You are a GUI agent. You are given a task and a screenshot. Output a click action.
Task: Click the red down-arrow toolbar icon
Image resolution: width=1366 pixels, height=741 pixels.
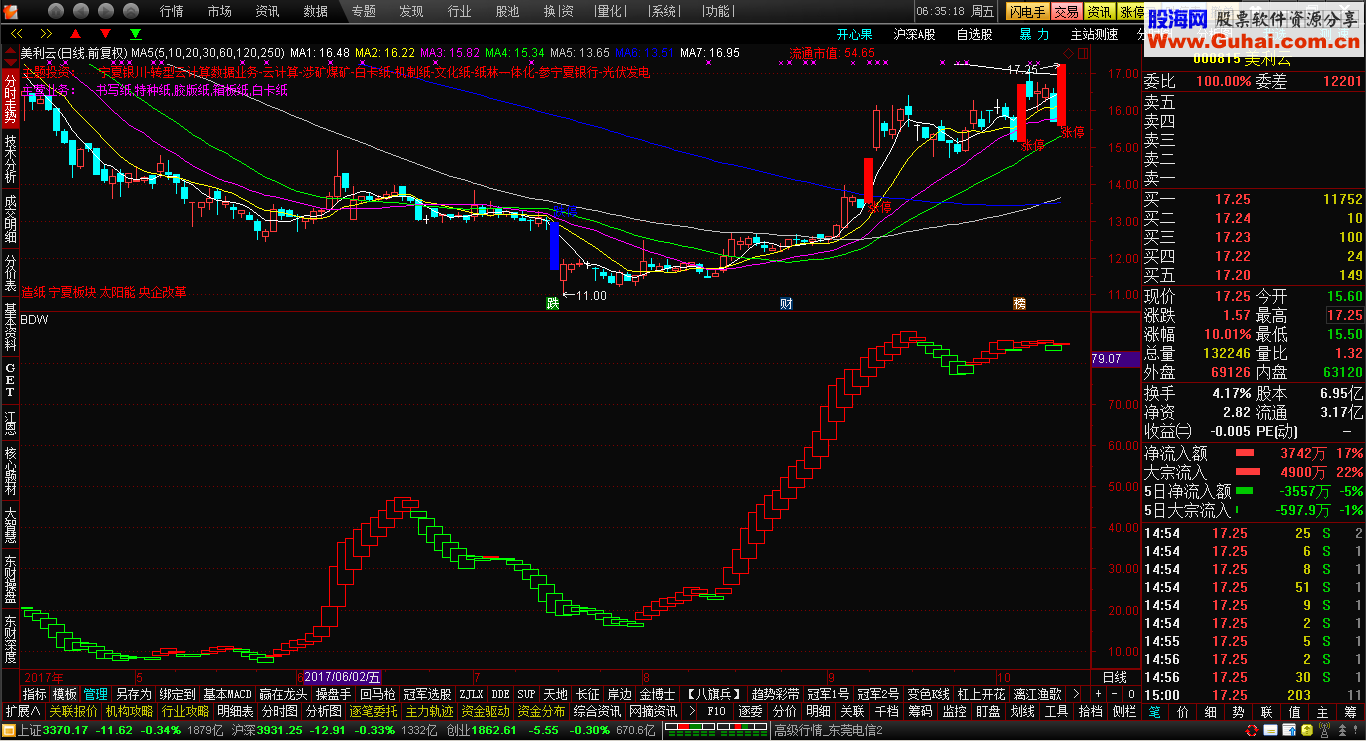pyautogui.click(x=106, y=34)
